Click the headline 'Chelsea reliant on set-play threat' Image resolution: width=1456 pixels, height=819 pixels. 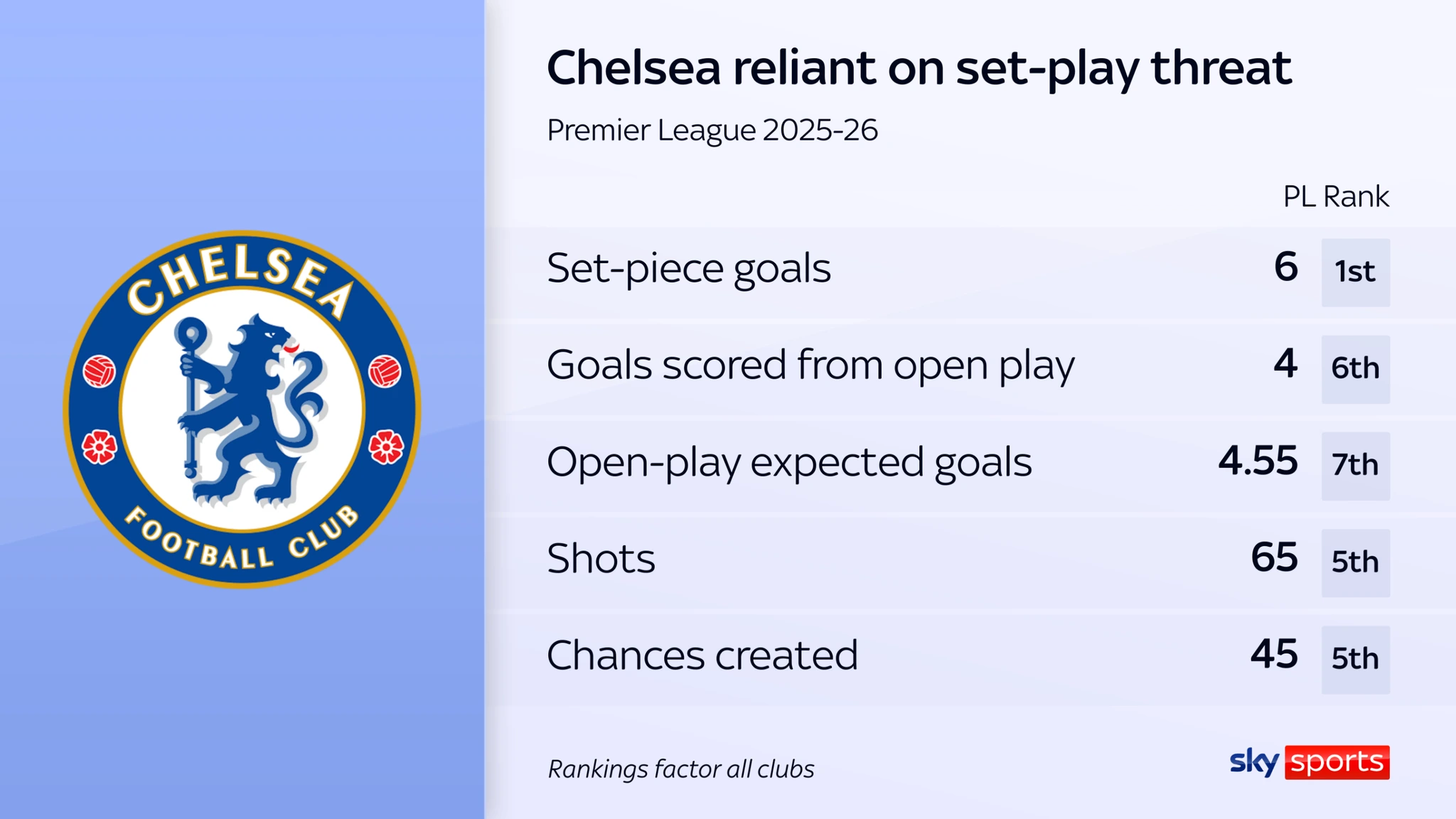tap(919, 68)
